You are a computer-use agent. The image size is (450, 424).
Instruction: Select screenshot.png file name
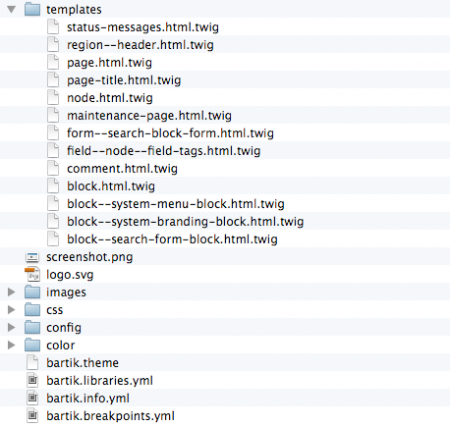tap(90, 257)
